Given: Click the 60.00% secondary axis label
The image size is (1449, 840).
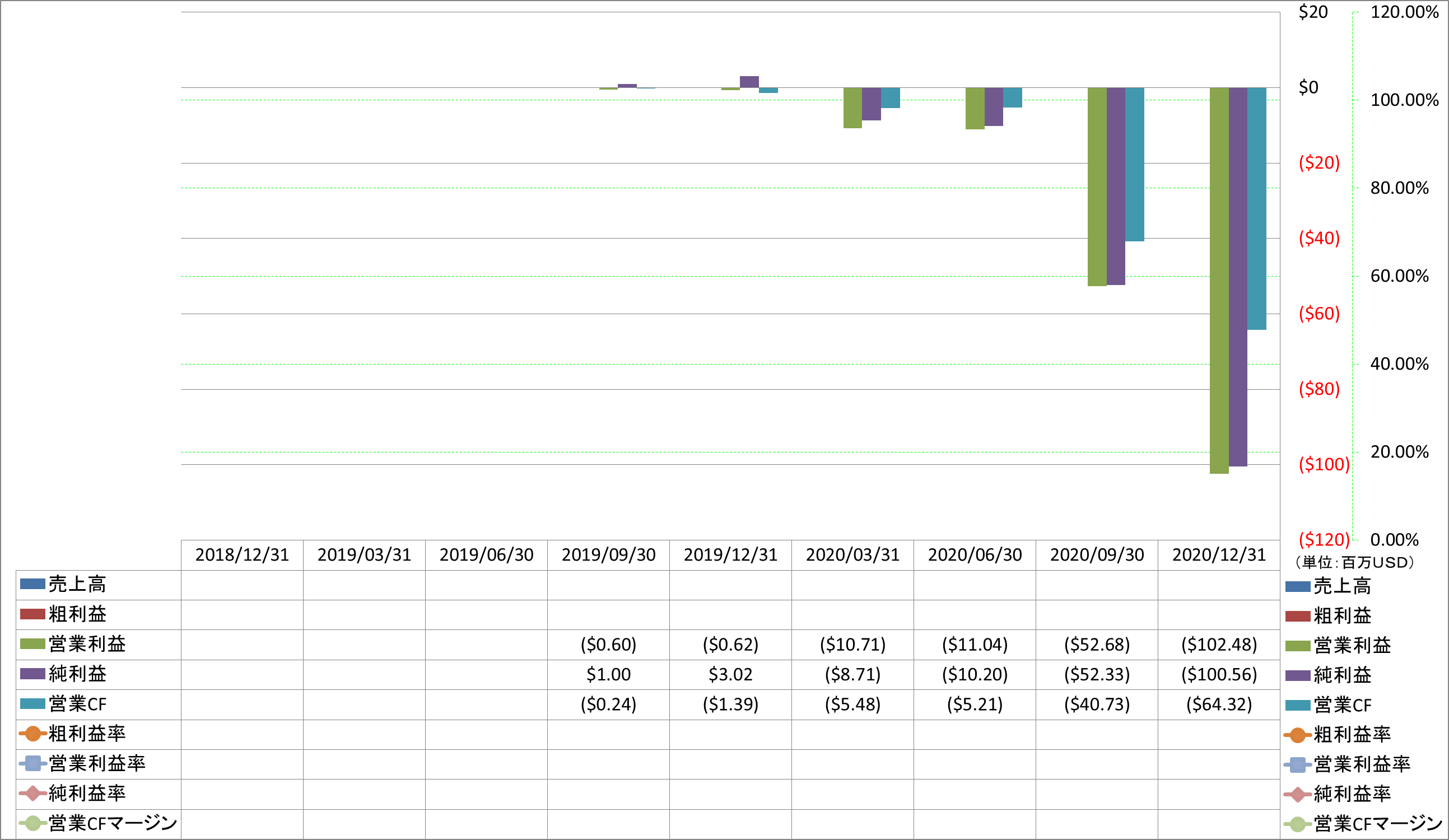Looking at the screenshot, I should [x=1400, y=277].
